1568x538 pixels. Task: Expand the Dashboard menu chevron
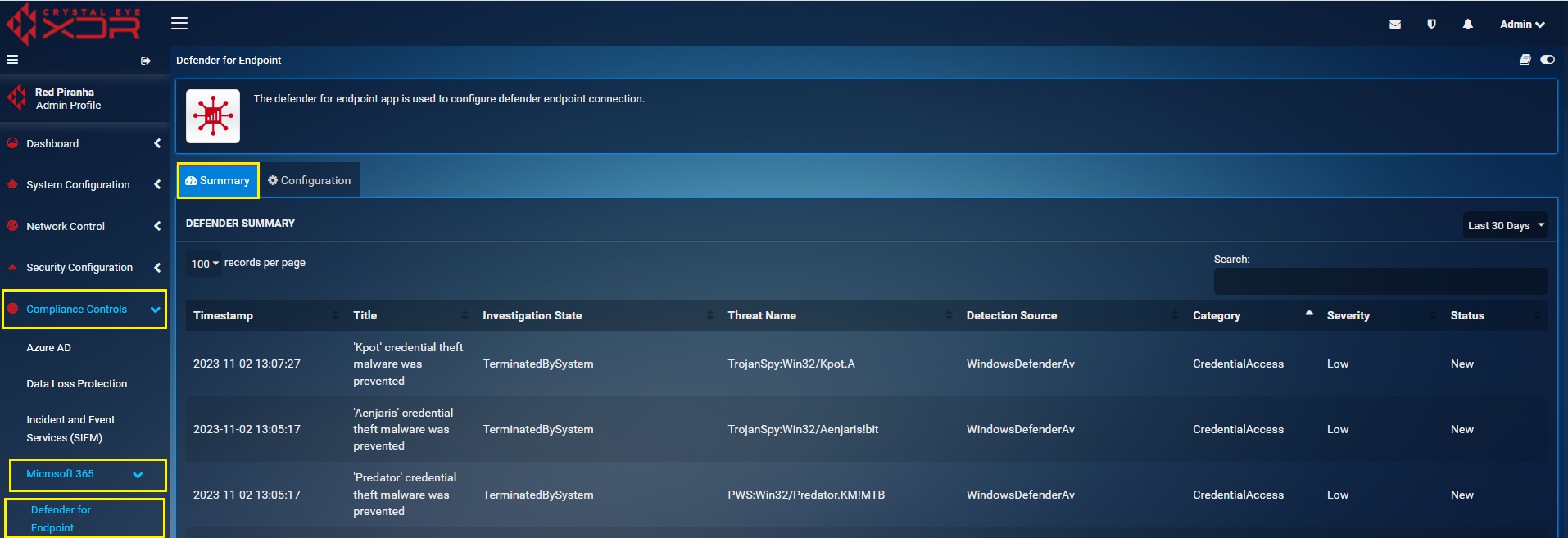pos(157,143)
